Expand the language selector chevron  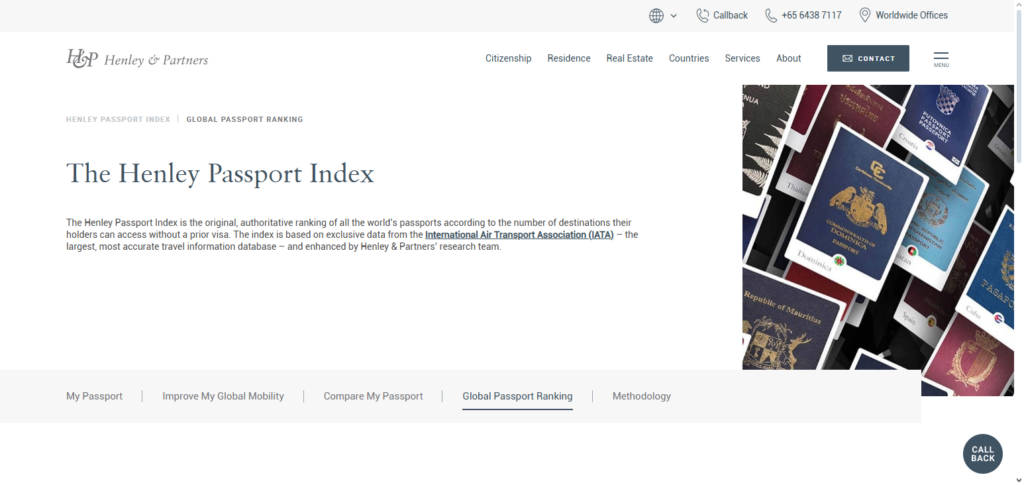point(674,16)
